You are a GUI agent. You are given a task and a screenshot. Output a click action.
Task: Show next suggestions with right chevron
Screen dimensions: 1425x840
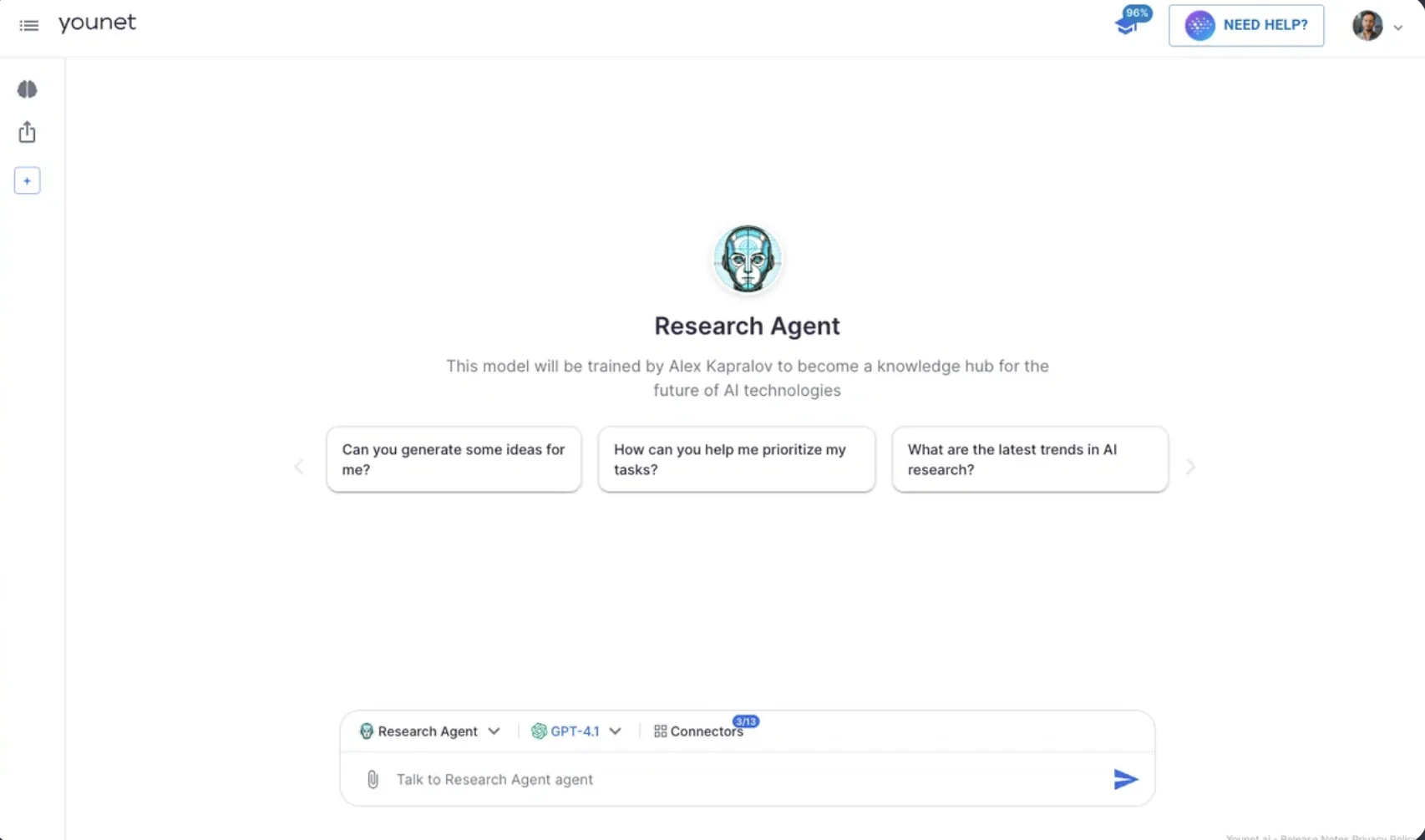[1190, 467]
